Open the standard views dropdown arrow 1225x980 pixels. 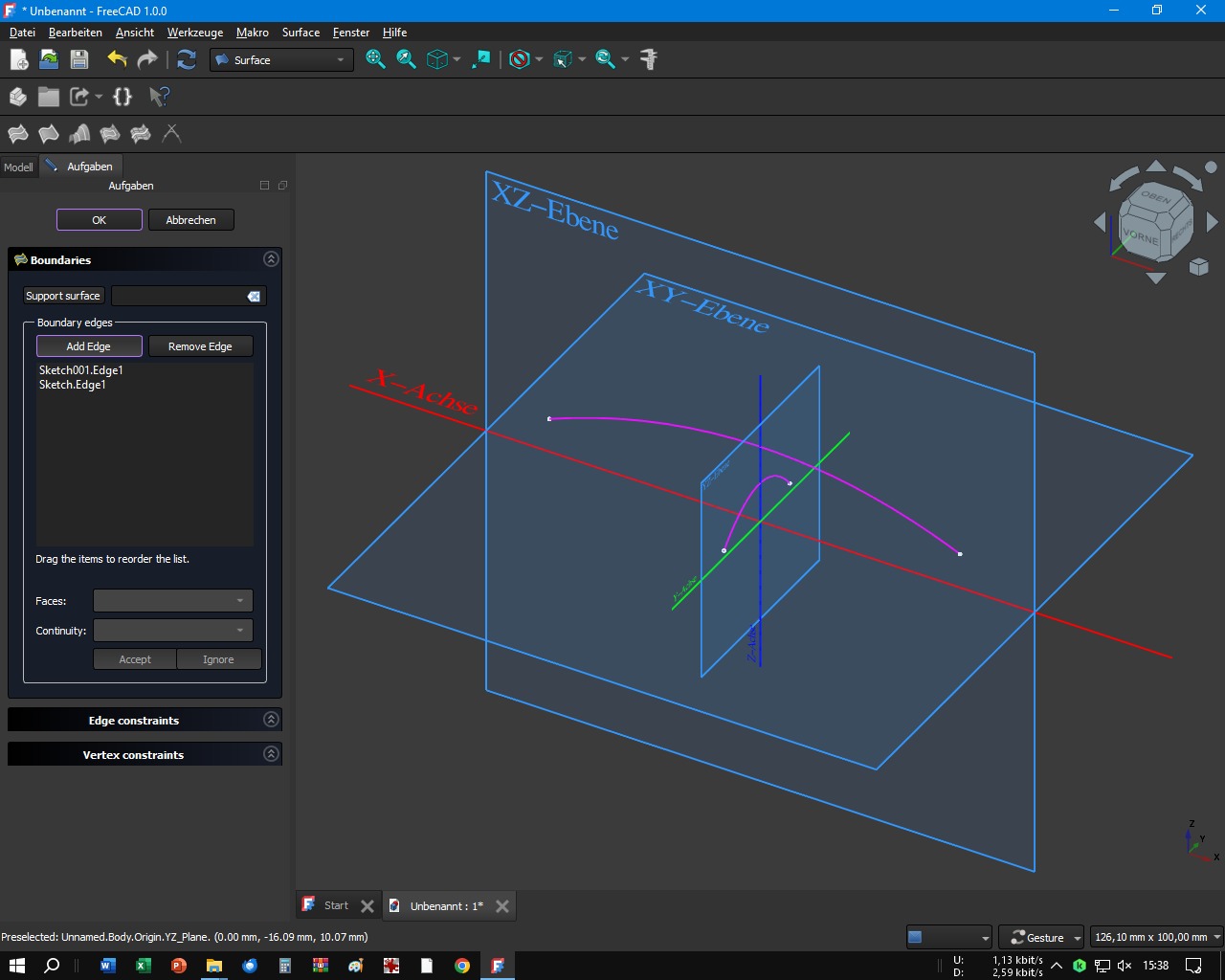pyautogui.click(x=457, y=59)
